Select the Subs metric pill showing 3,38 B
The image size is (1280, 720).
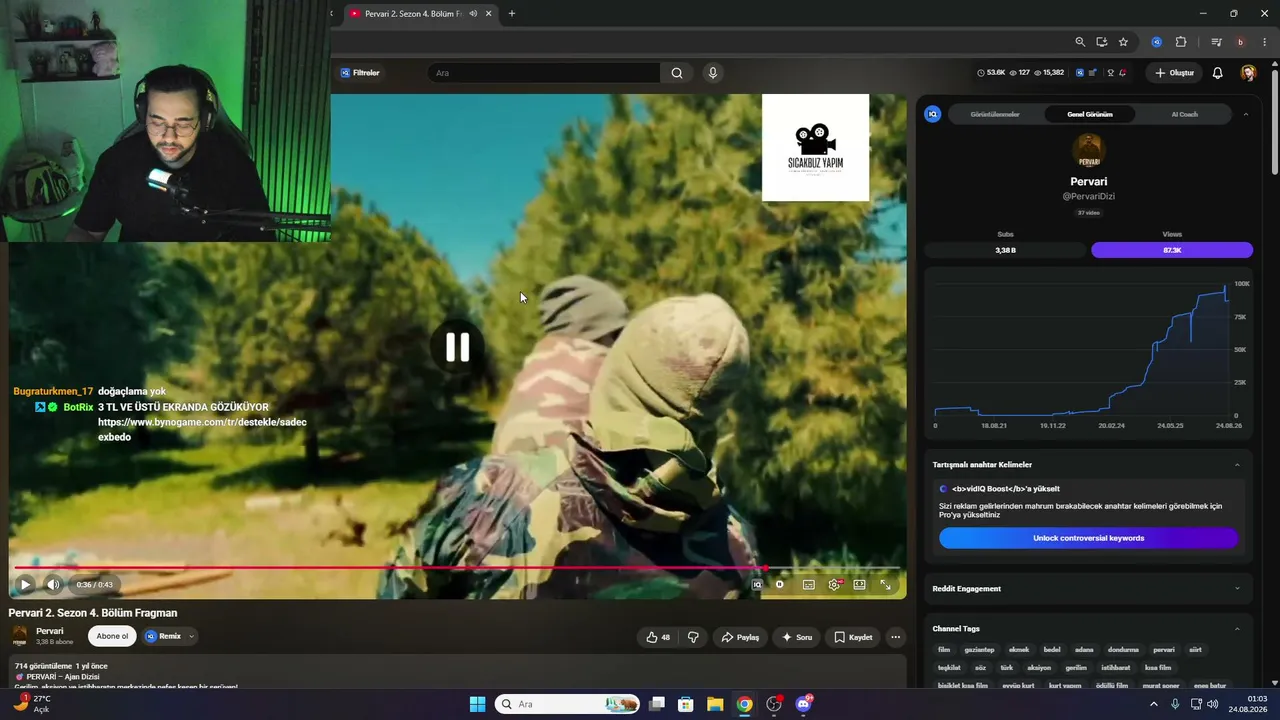pos(1005,250)
